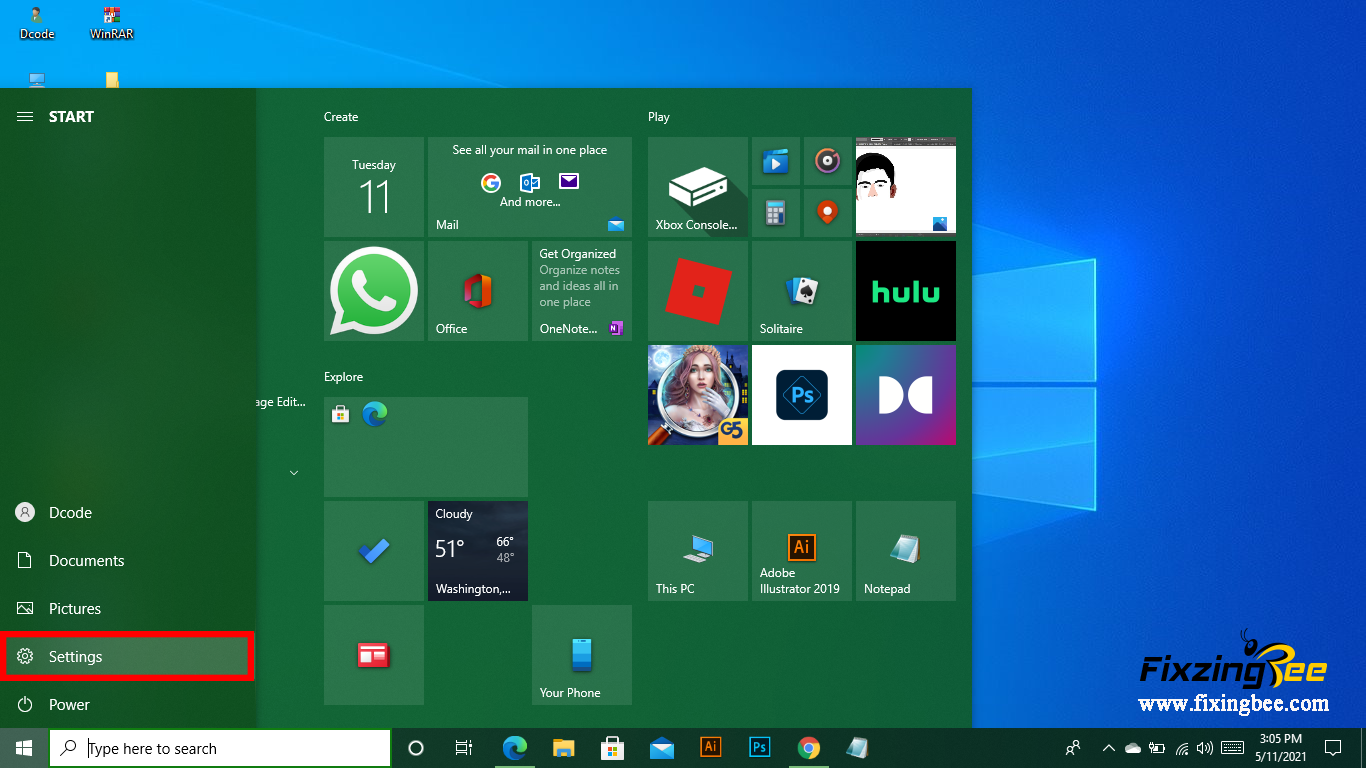Launch Adobe Illustrator 2019 tile
Viewport: 1366px width, 768px height.
point(801,551)
